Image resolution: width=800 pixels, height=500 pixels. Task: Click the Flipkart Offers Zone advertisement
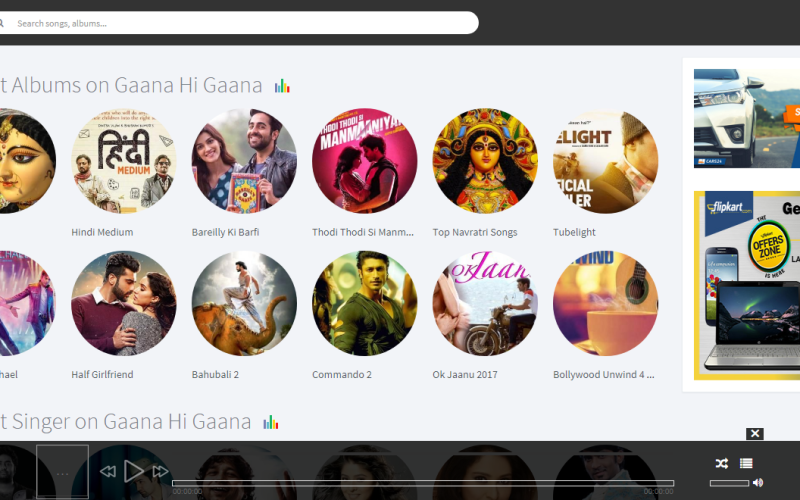tap(746, 285)
